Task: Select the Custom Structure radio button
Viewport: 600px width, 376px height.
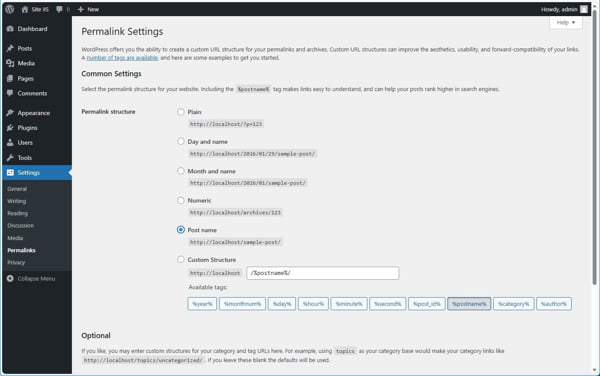Action: [x=181, y=259]
